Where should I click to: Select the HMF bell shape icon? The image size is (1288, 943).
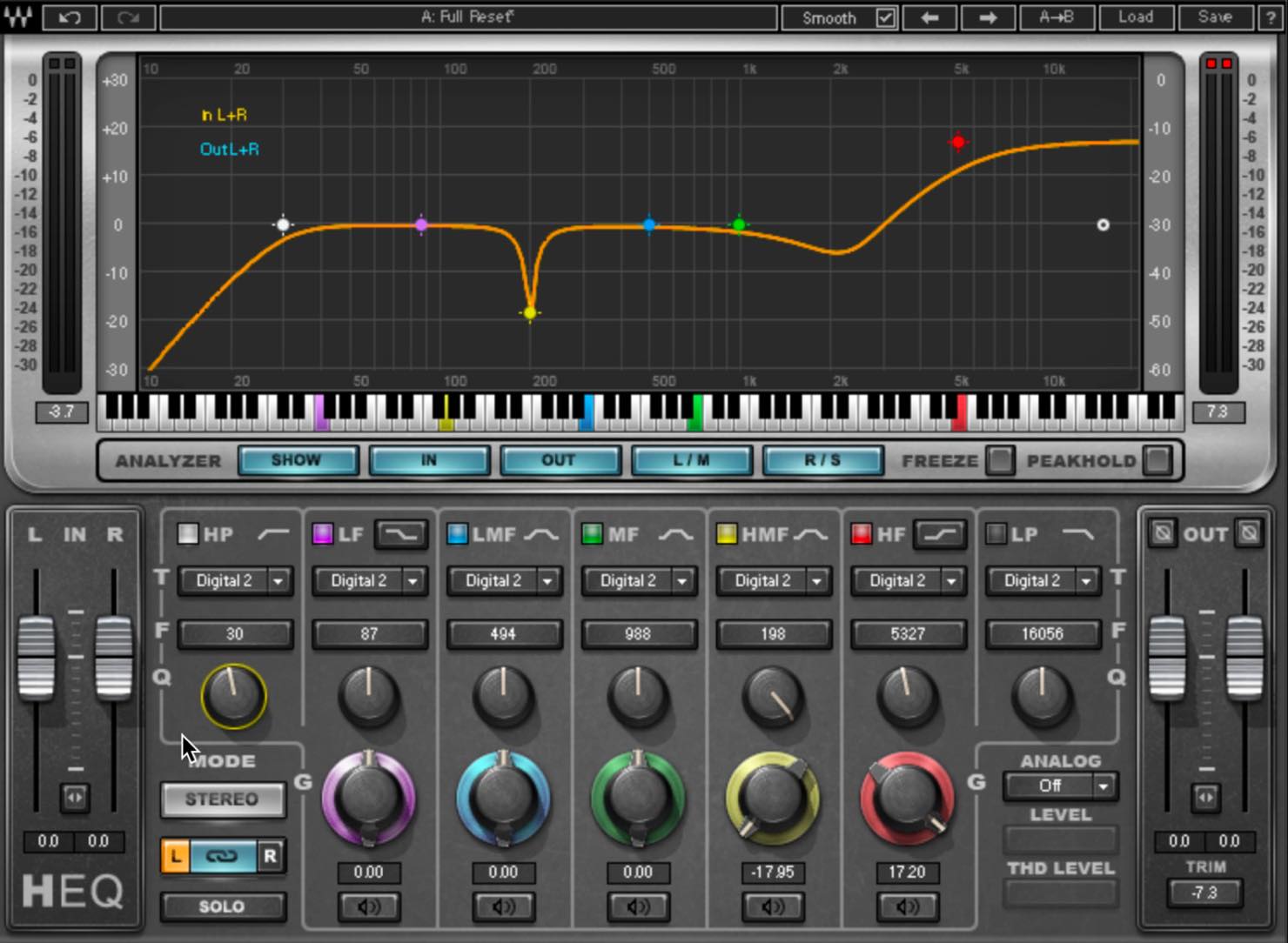click(810, 534)
